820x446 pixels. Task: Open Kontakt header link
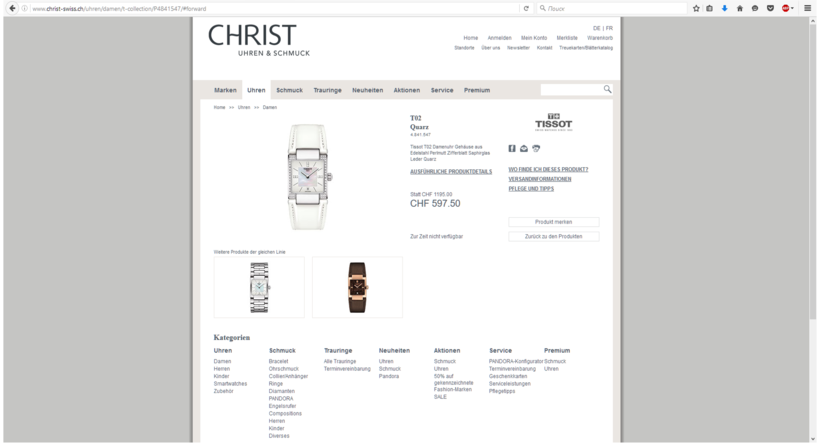click(x=544, y=48)
